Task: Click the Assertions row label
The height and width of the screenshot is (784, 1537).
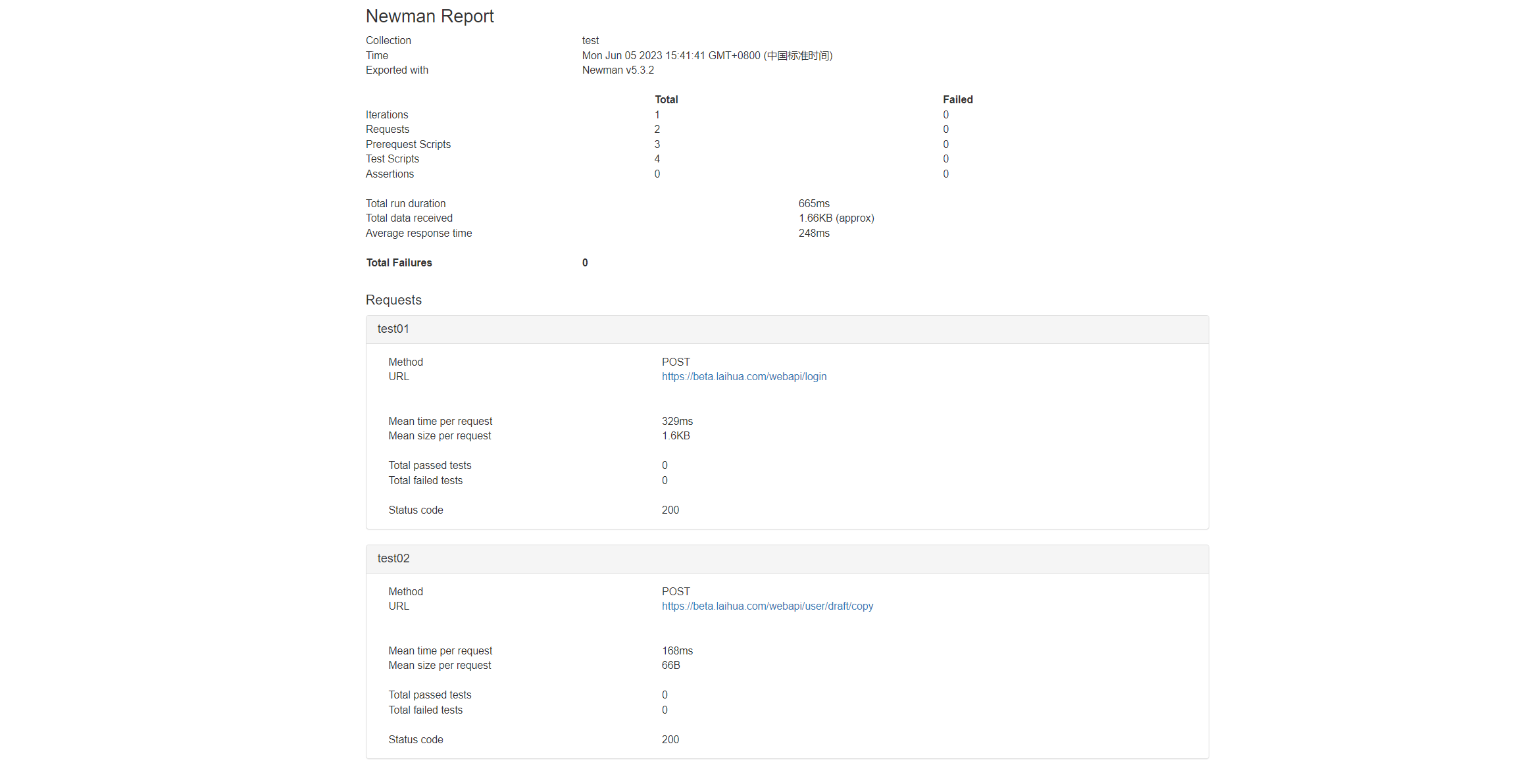Action: pos(390,174)
